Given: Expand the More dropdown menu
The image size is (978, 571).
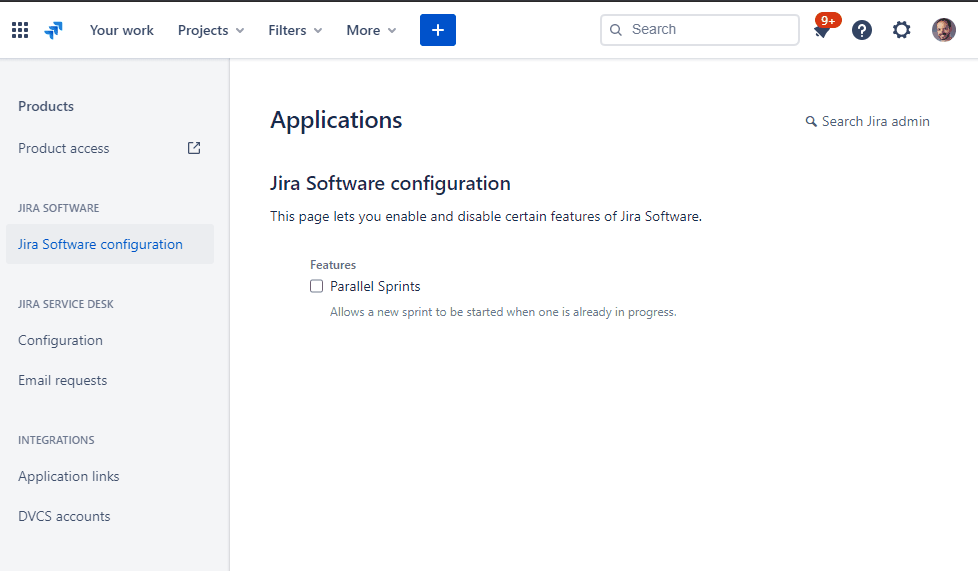Looking at the screenshot, I should [371, 30].
